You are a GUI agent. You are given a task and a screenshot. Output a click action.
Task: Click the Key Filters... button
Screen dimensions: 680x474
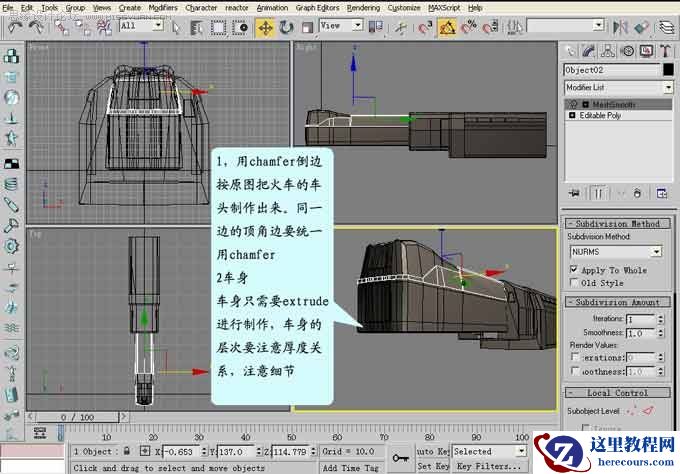click(x=489, y=466)
